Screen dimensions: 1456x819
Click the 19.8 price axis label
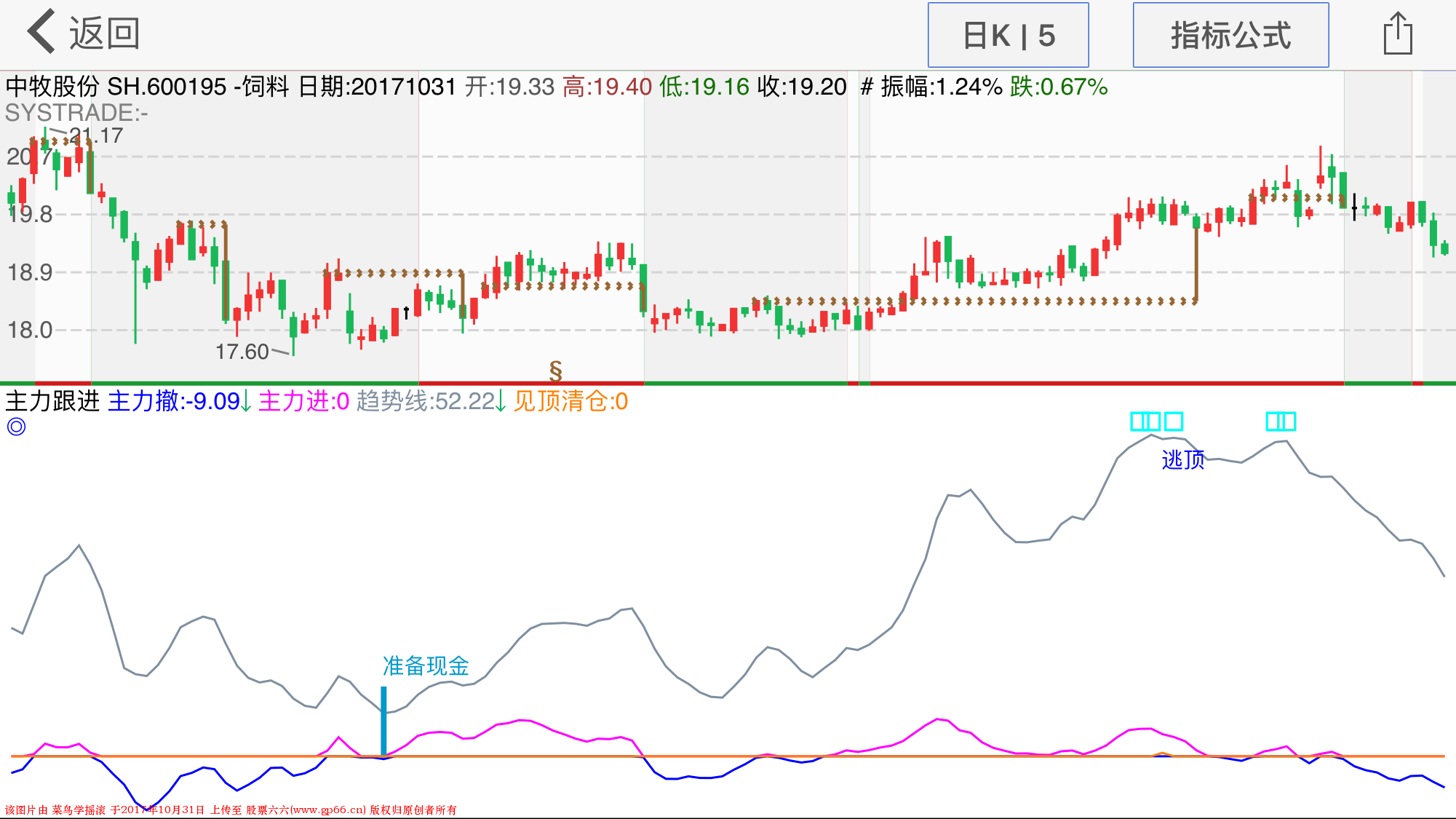(x=30, y=214)
